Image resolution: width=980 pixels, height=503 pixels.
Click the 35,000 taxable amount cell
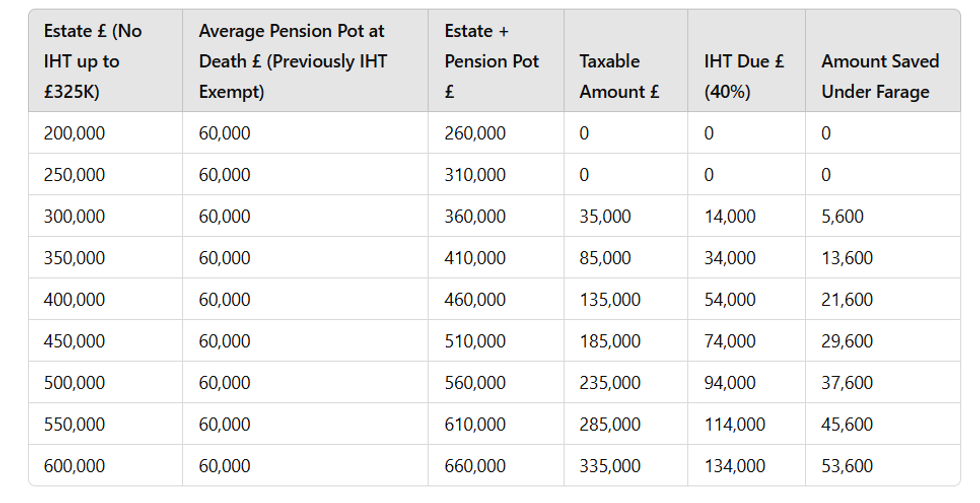(x=605, y=216)
